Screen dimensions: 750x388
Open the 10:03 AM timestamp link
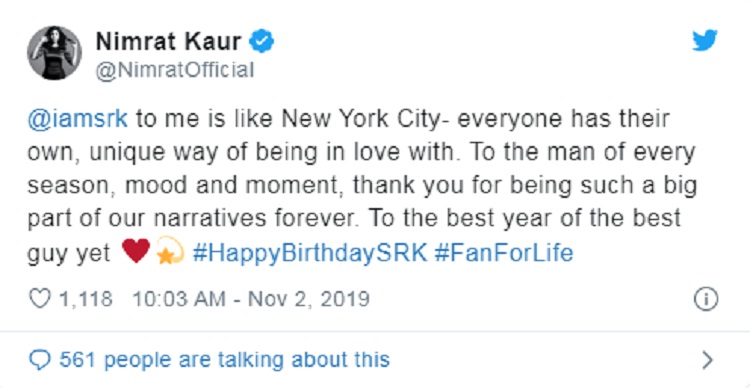179,299
